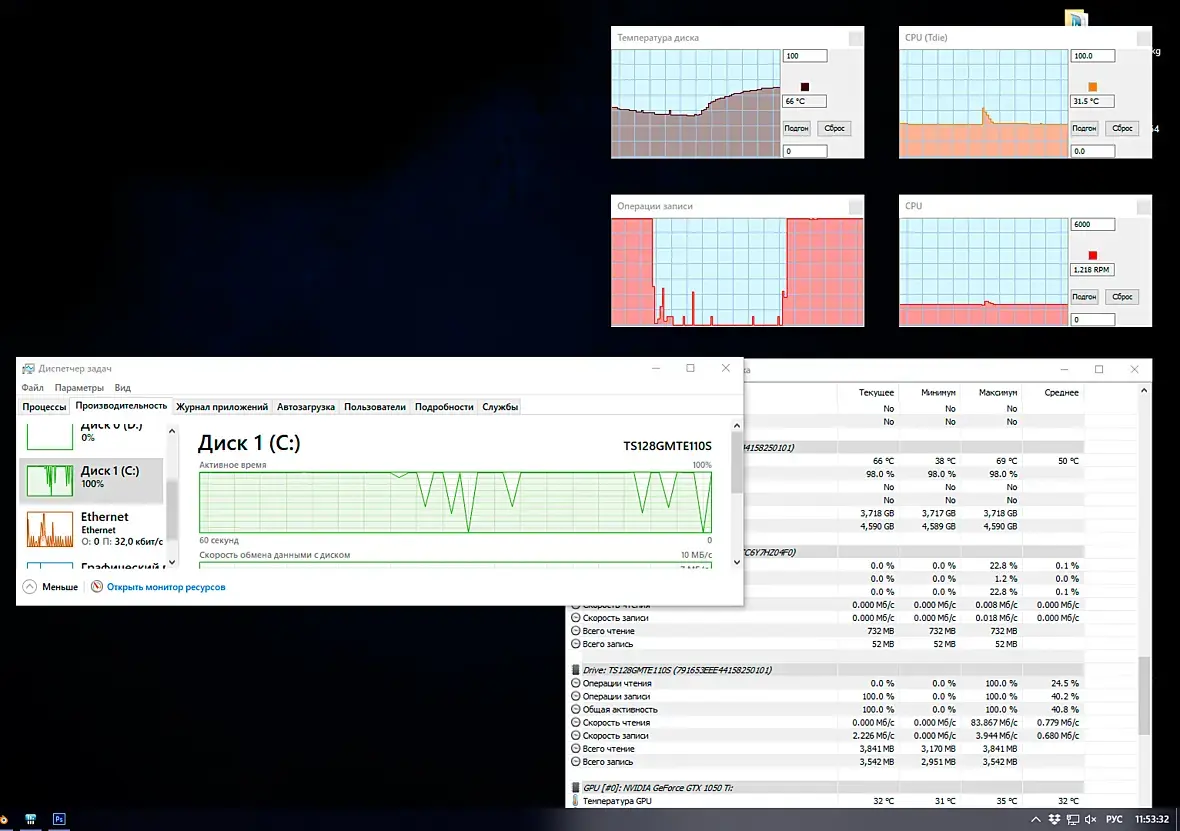Click the network tray icon

(x=1072, y=819)
